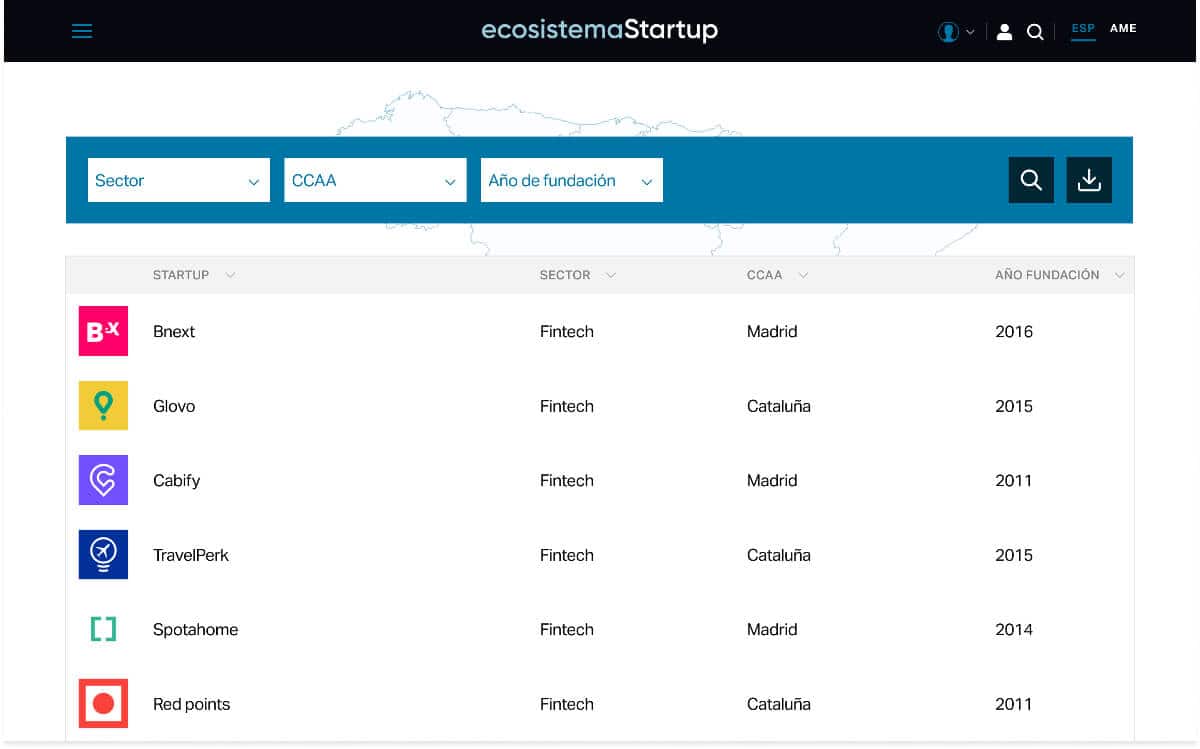Switch to ESP language tab
Screen dimensions: 1200x749
[x=1083, y=29]
